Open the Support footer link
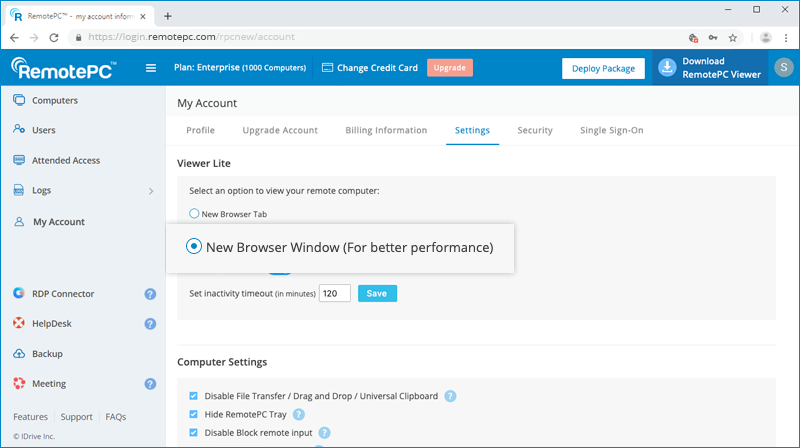This screenshot has height=448, width=800. 77,417
